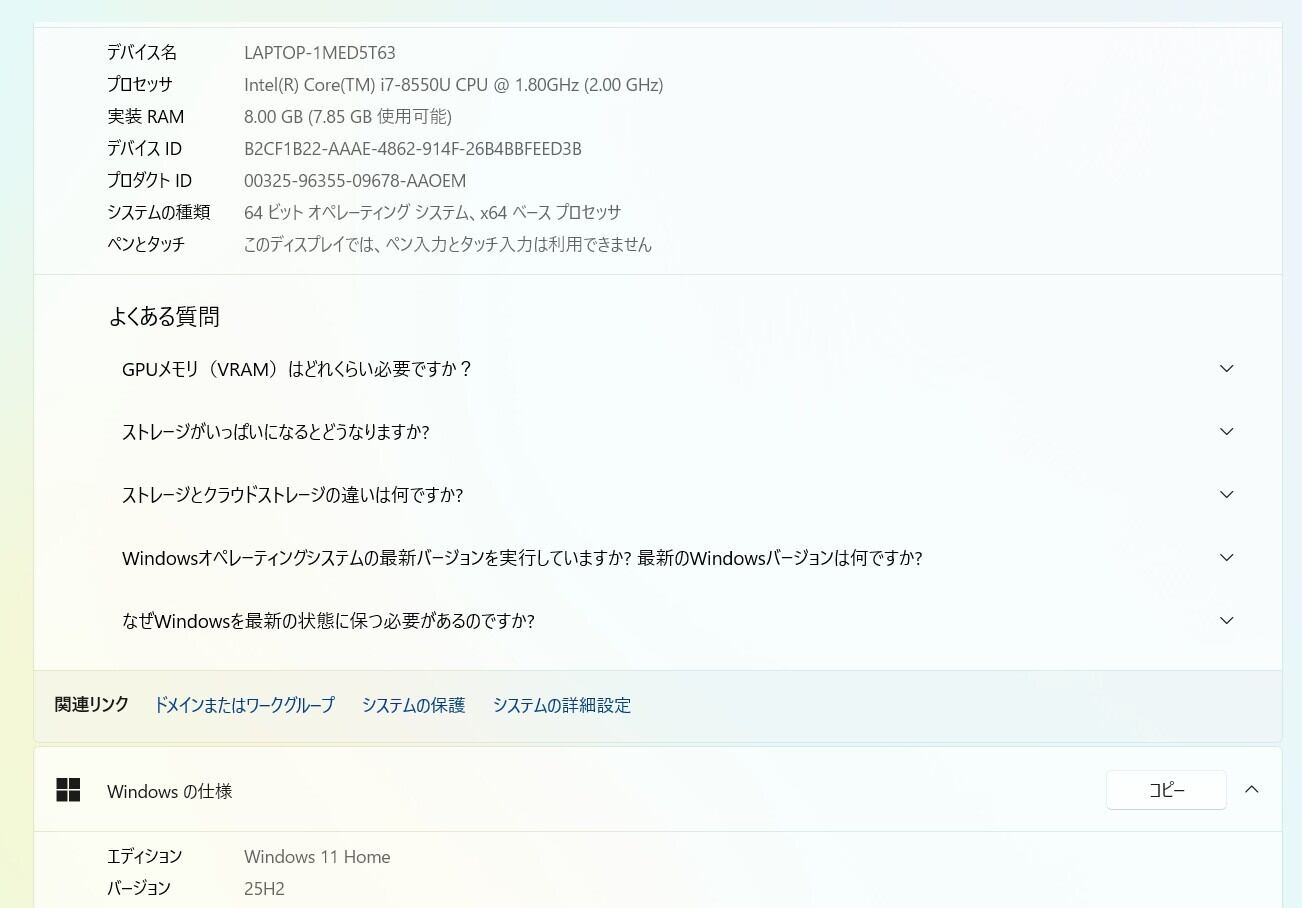Viewport: 1302px width, 908px height.
Task: Collapse the Windows の仕様 section chevron
Action: pyautogui.click(x=1251, y=790)
